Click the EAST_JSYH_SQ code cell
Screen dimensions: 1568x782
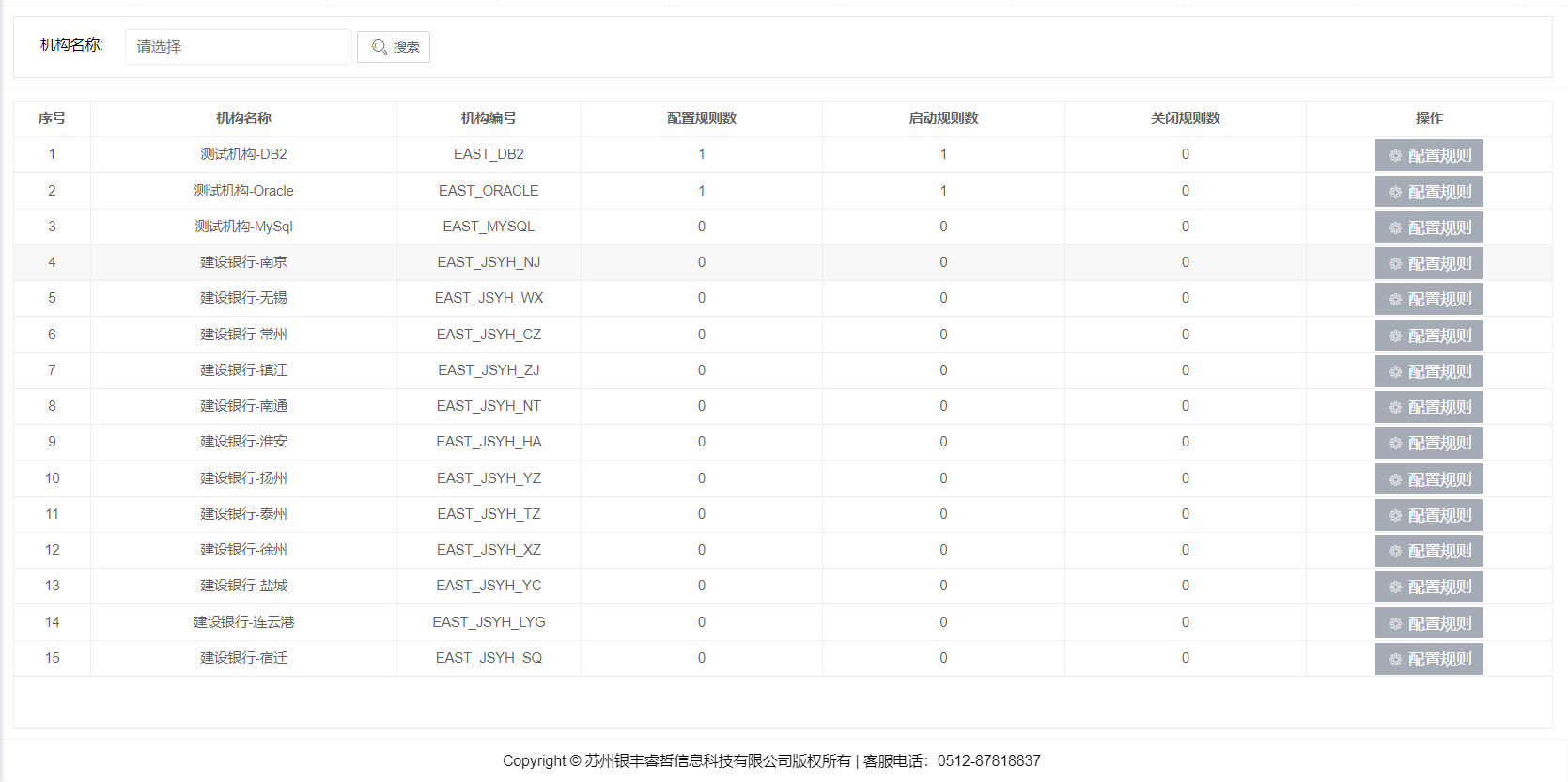489,658
